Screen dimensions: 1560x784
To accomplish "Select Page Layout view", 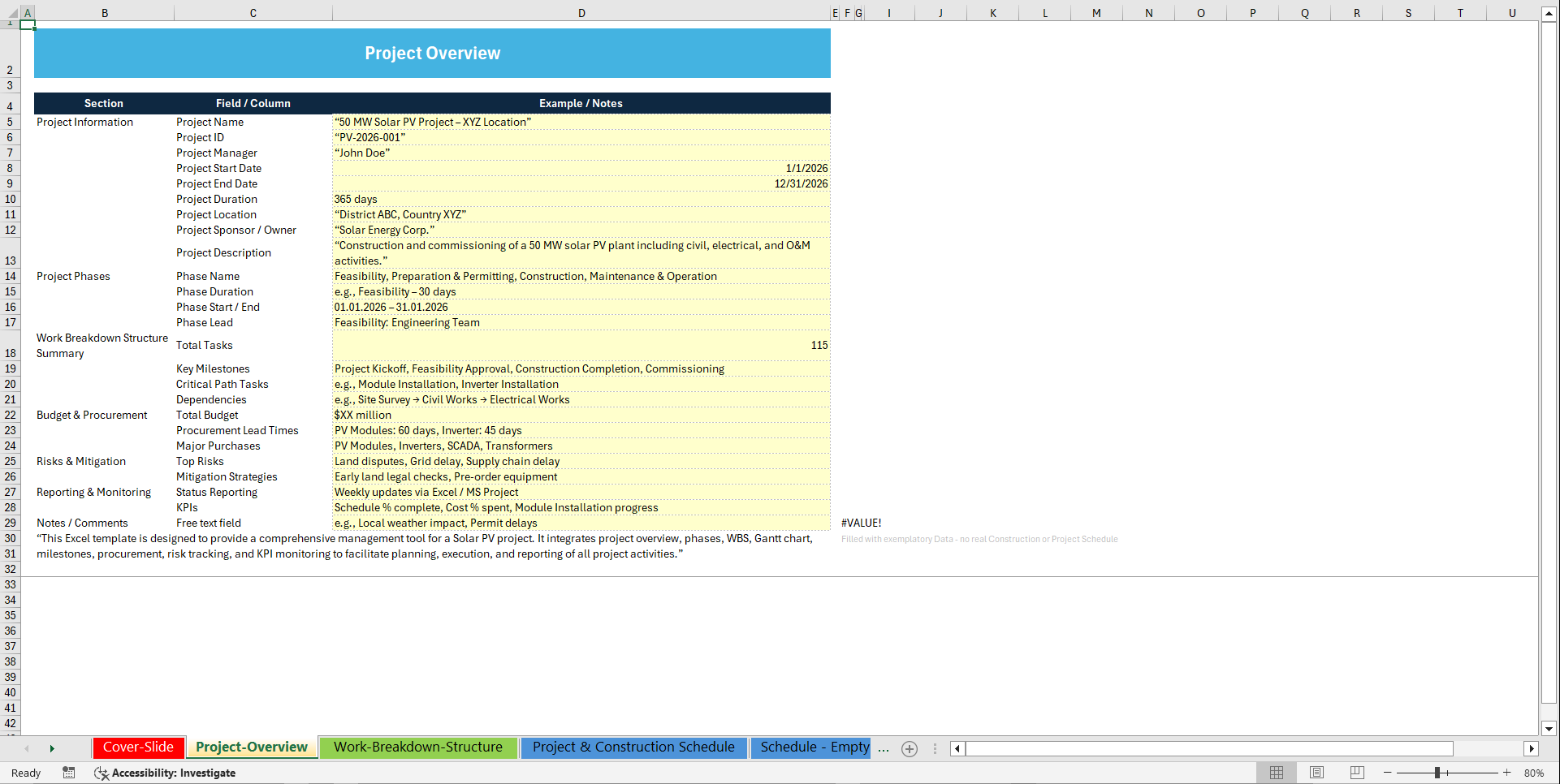I will tap(1317, 773).
